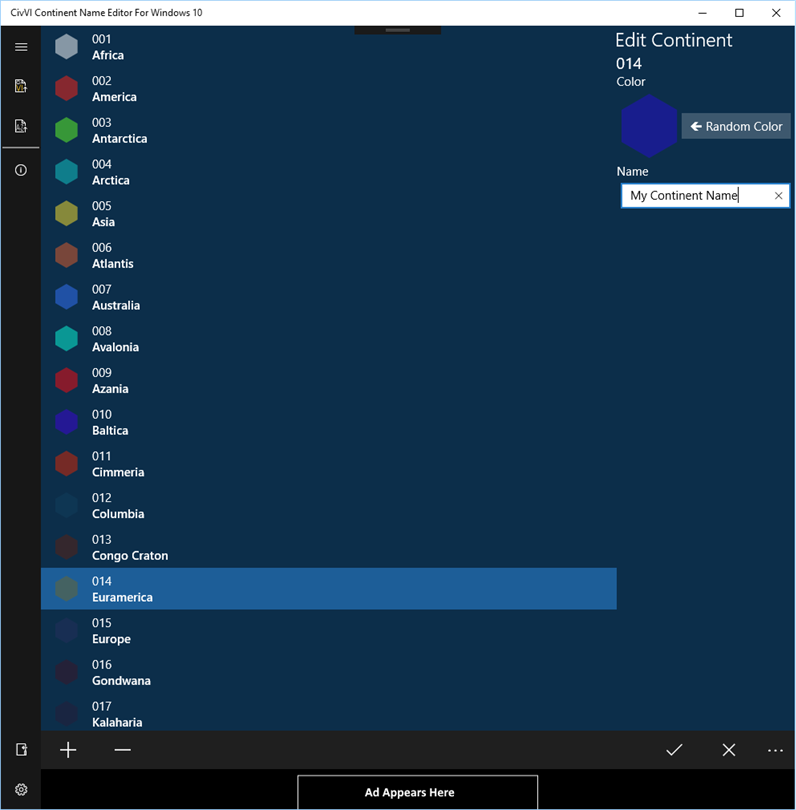
Task: Choose 005 Asia continent
Action: (329, 214)
